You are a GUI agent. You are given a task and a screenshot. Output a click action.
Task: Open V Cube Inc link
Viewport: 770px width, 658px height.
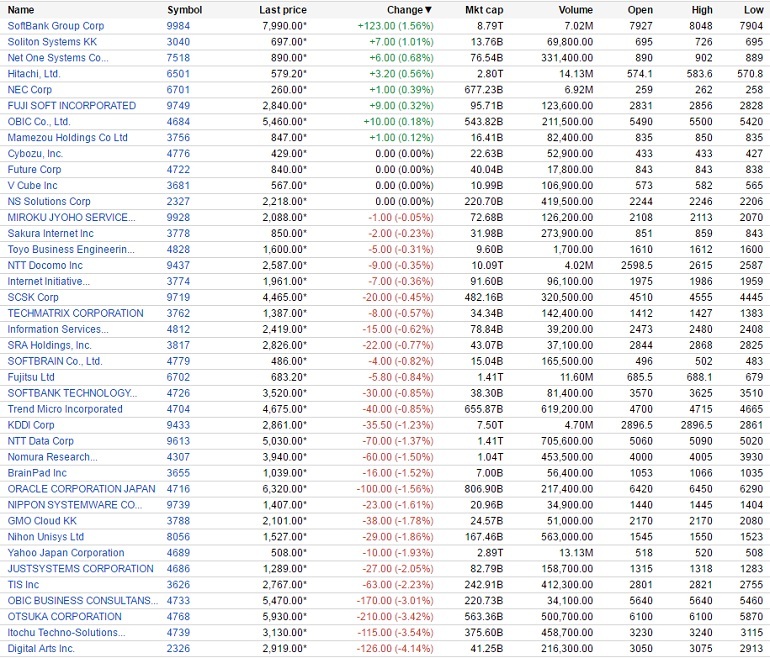(x=32, y=186)
